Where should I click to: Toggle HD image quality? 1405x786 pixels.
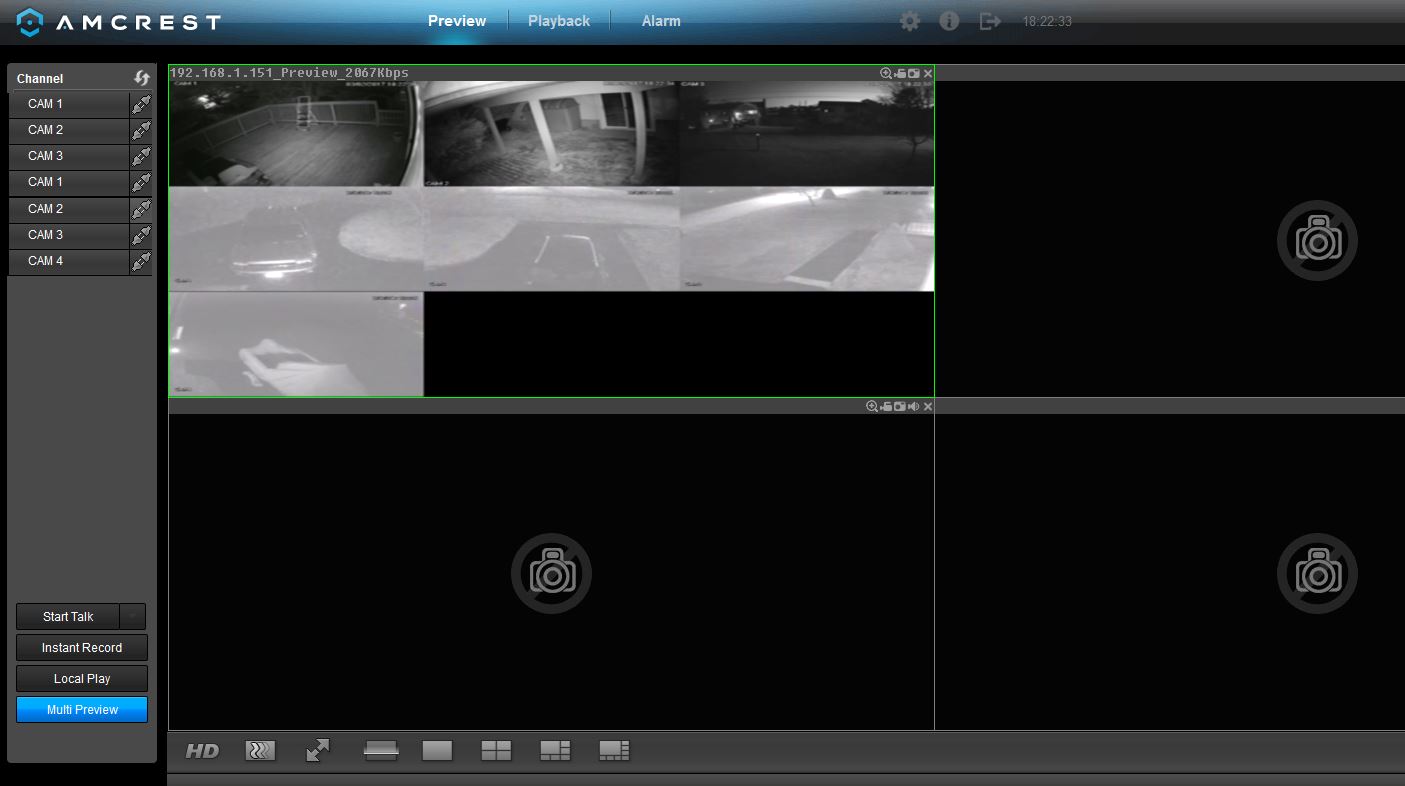point(202,751)
